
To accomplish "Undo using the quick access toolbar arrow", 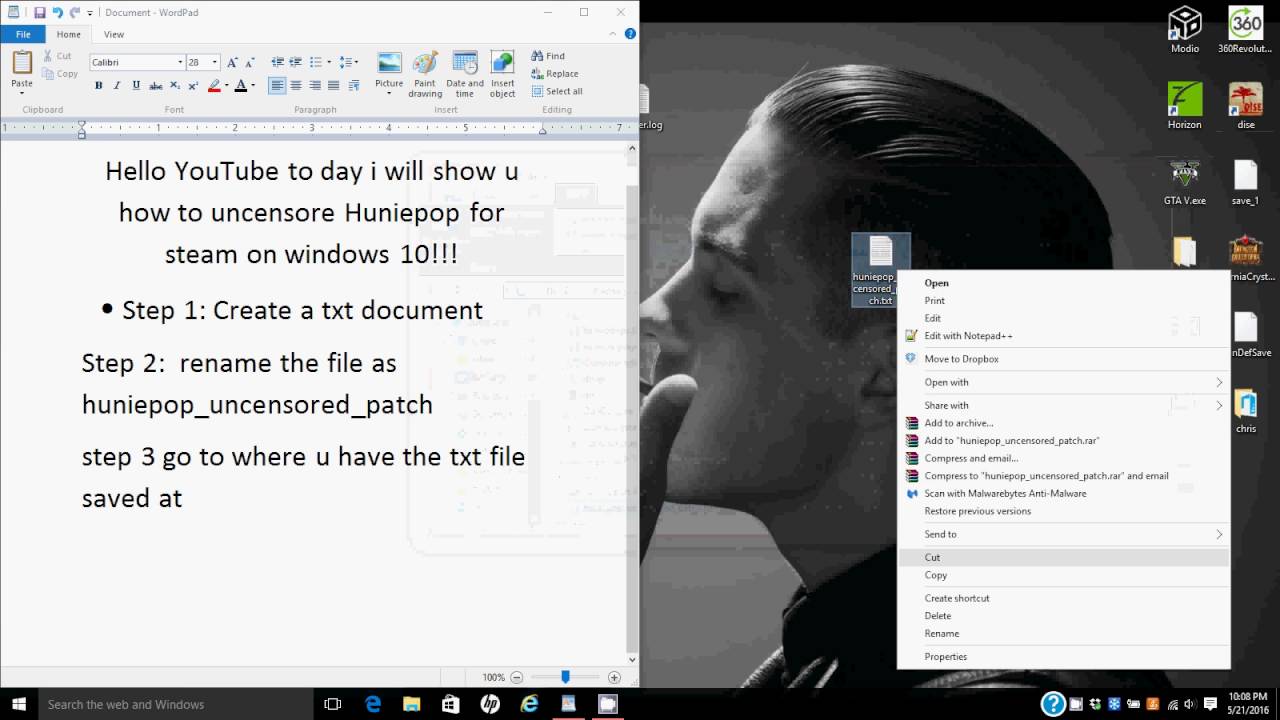I will pyautogui.click(x=57, y=12).
